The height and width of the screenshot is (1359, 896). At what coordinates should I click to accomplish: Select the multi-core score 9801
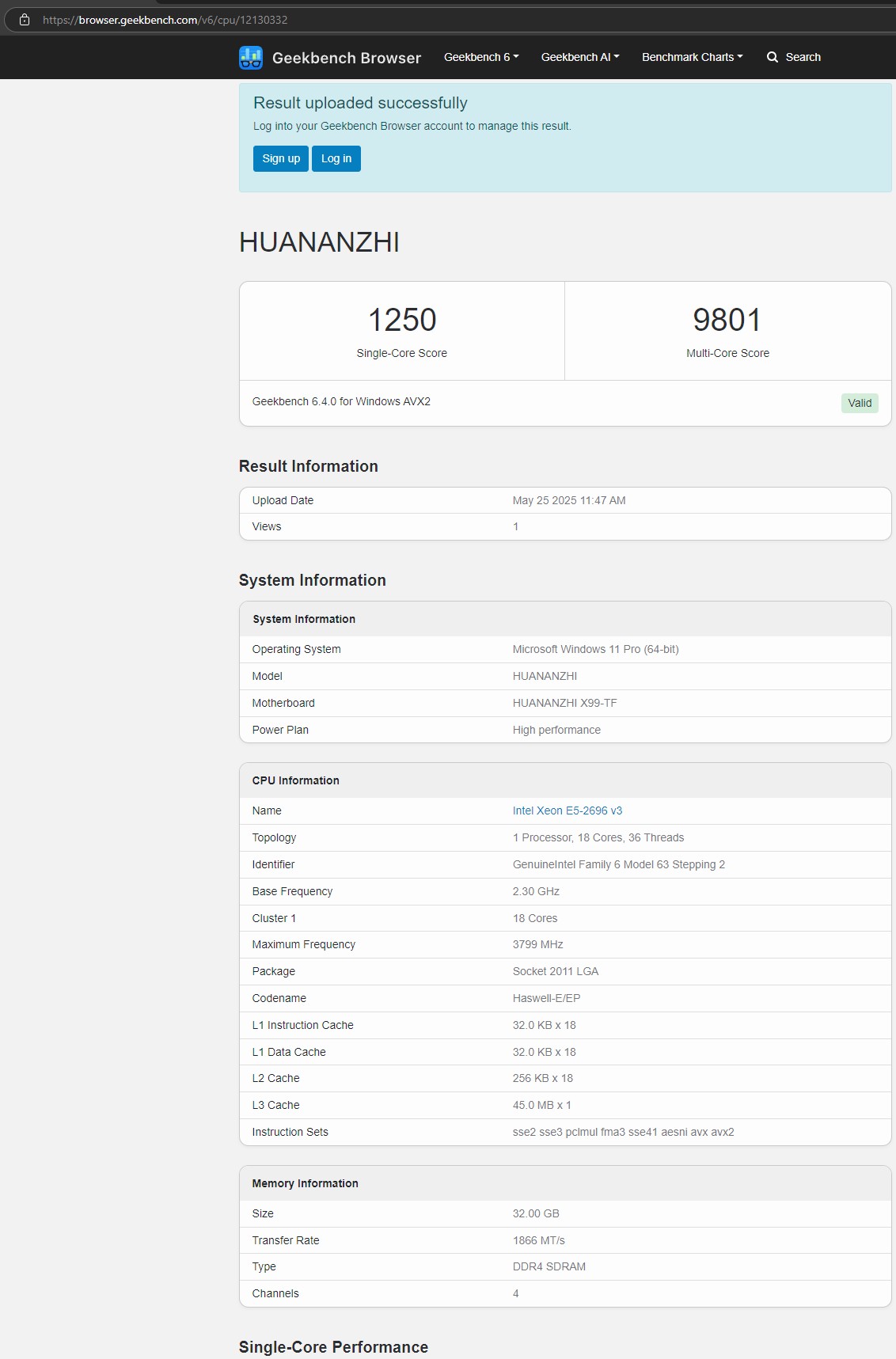click(727, 320)
